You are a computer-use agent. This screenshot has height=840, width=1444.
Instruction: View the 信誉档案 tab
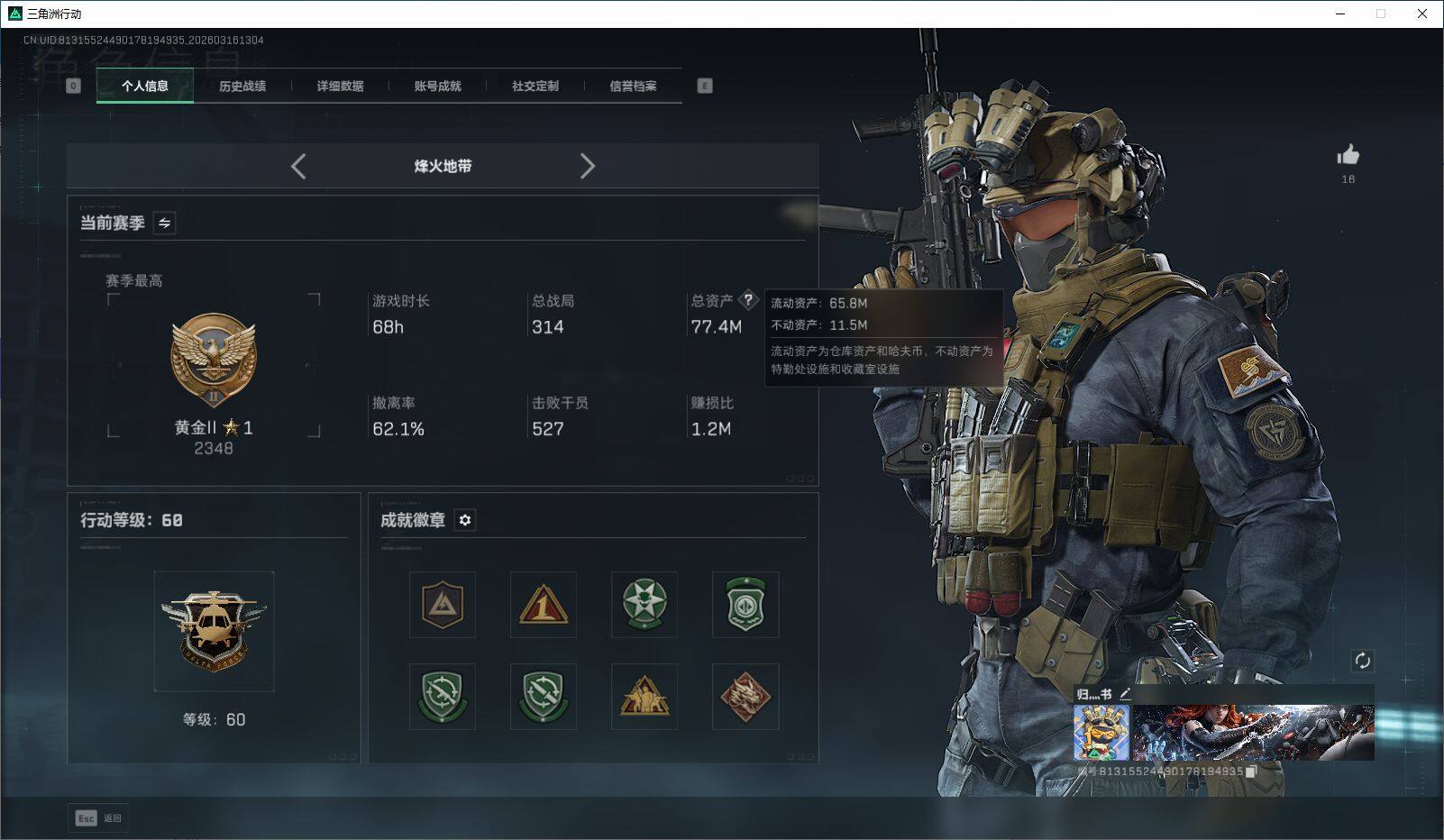[633, 86]
